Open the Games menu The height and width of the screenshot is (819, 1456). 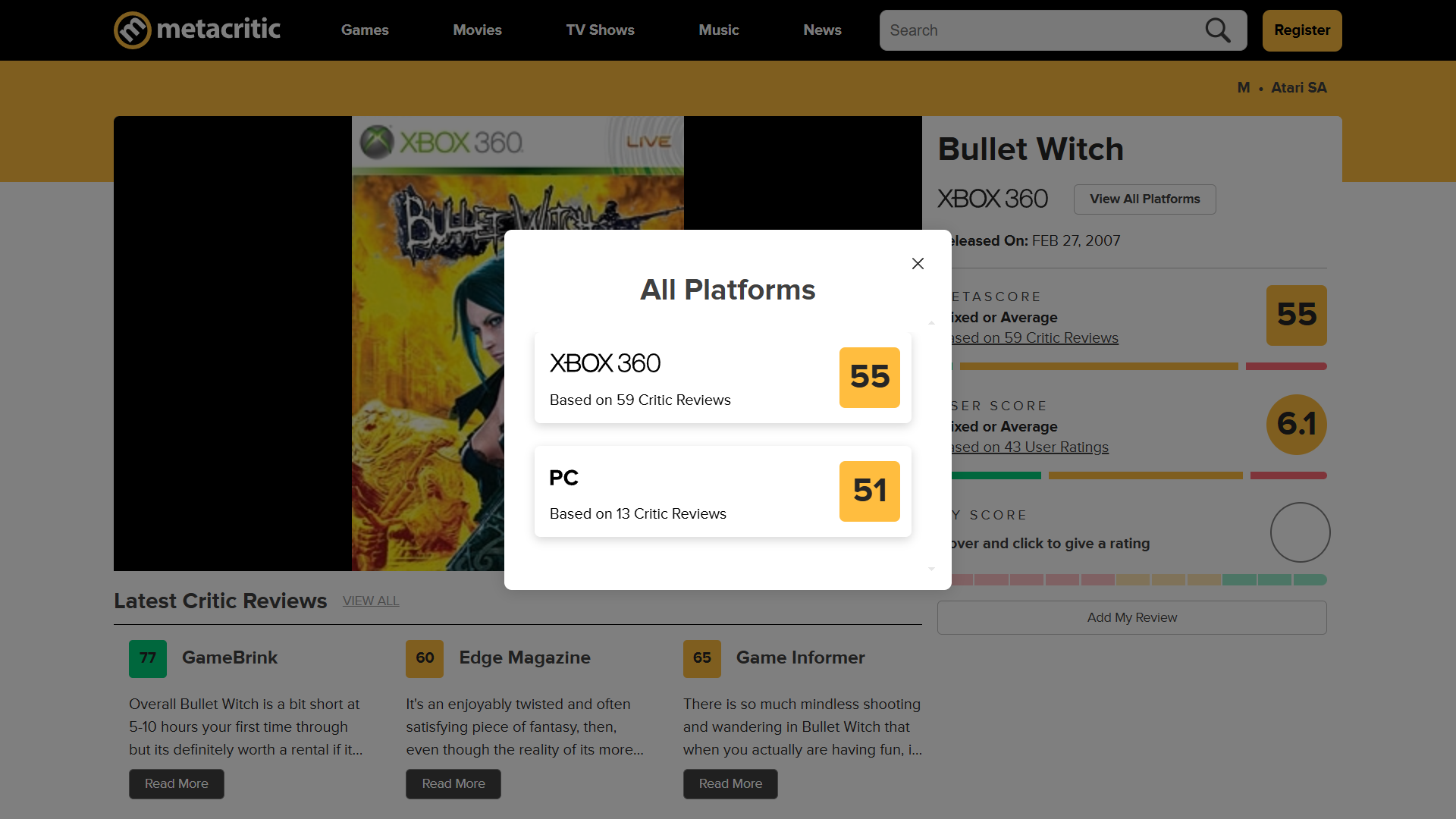365,30
